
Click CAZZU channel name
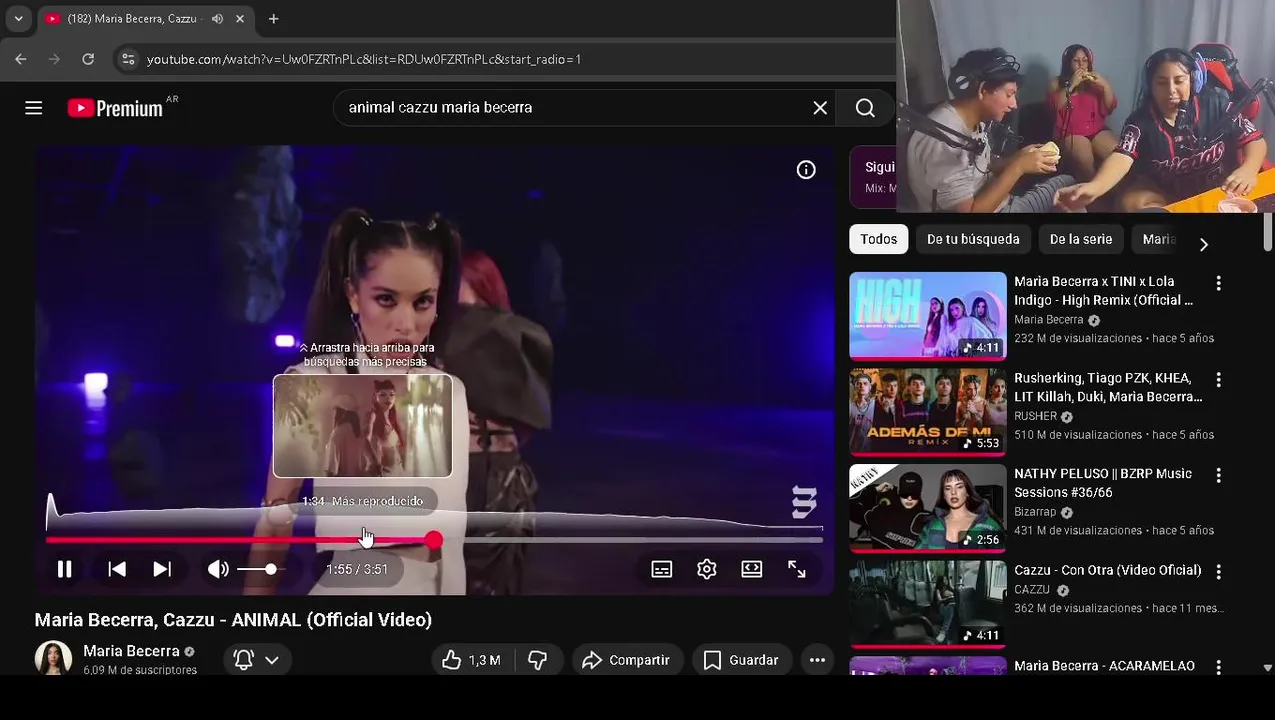(x=1032, y=590)
